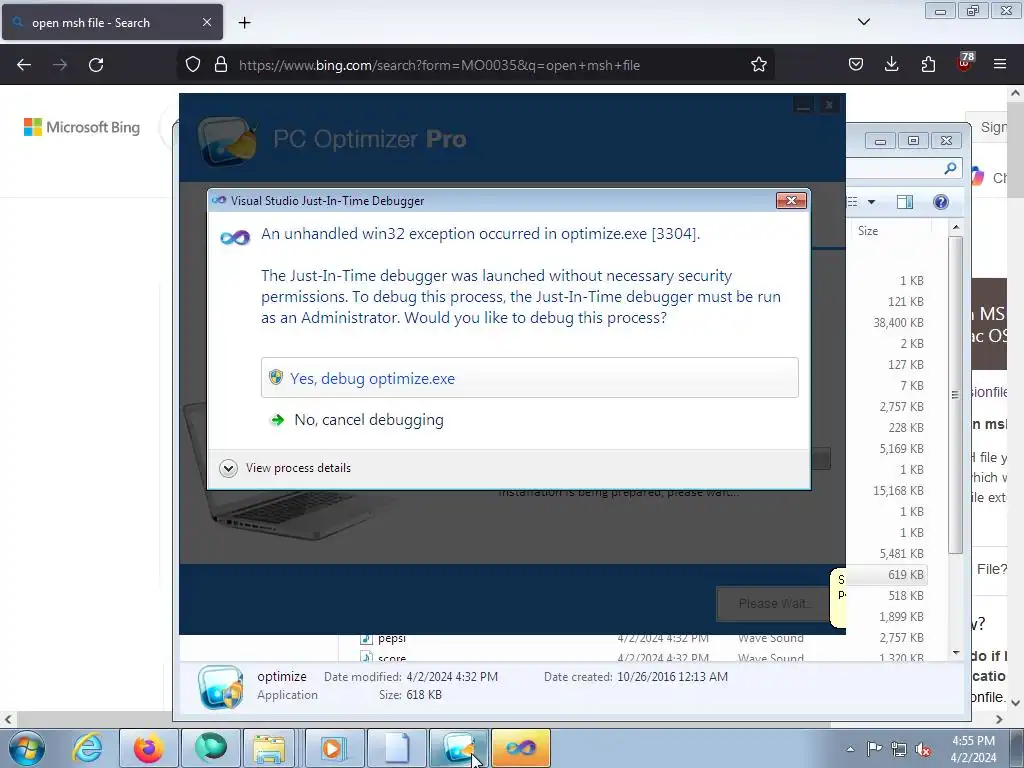This screenshot has height=768, width=1024.
Task: Open Firefox downloads panel
Action: pos(891,64)
